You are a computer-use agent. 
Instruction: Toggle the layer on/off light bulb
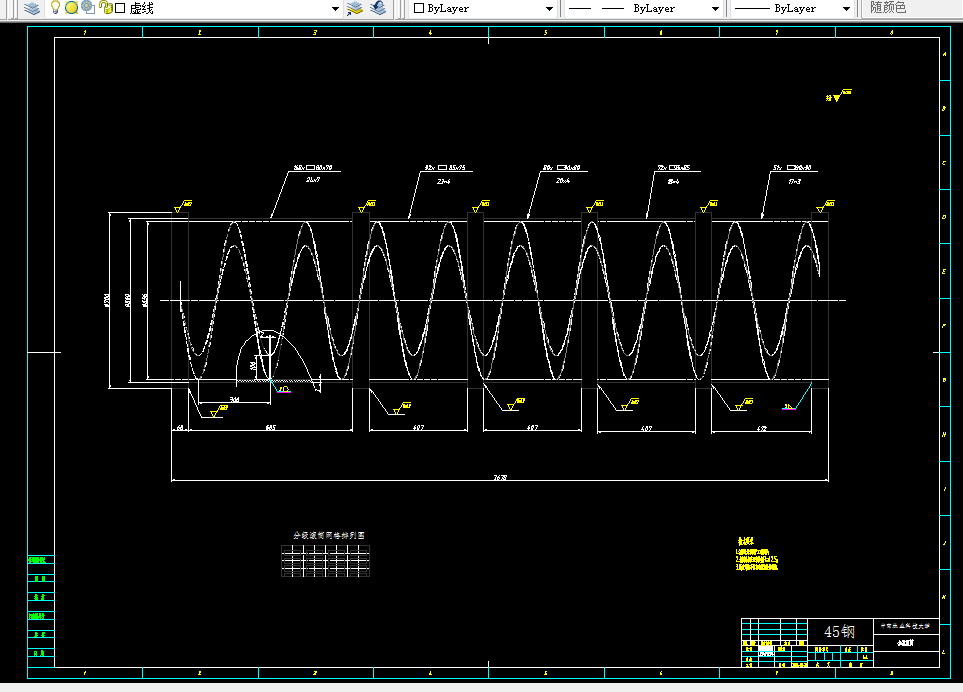55,7
